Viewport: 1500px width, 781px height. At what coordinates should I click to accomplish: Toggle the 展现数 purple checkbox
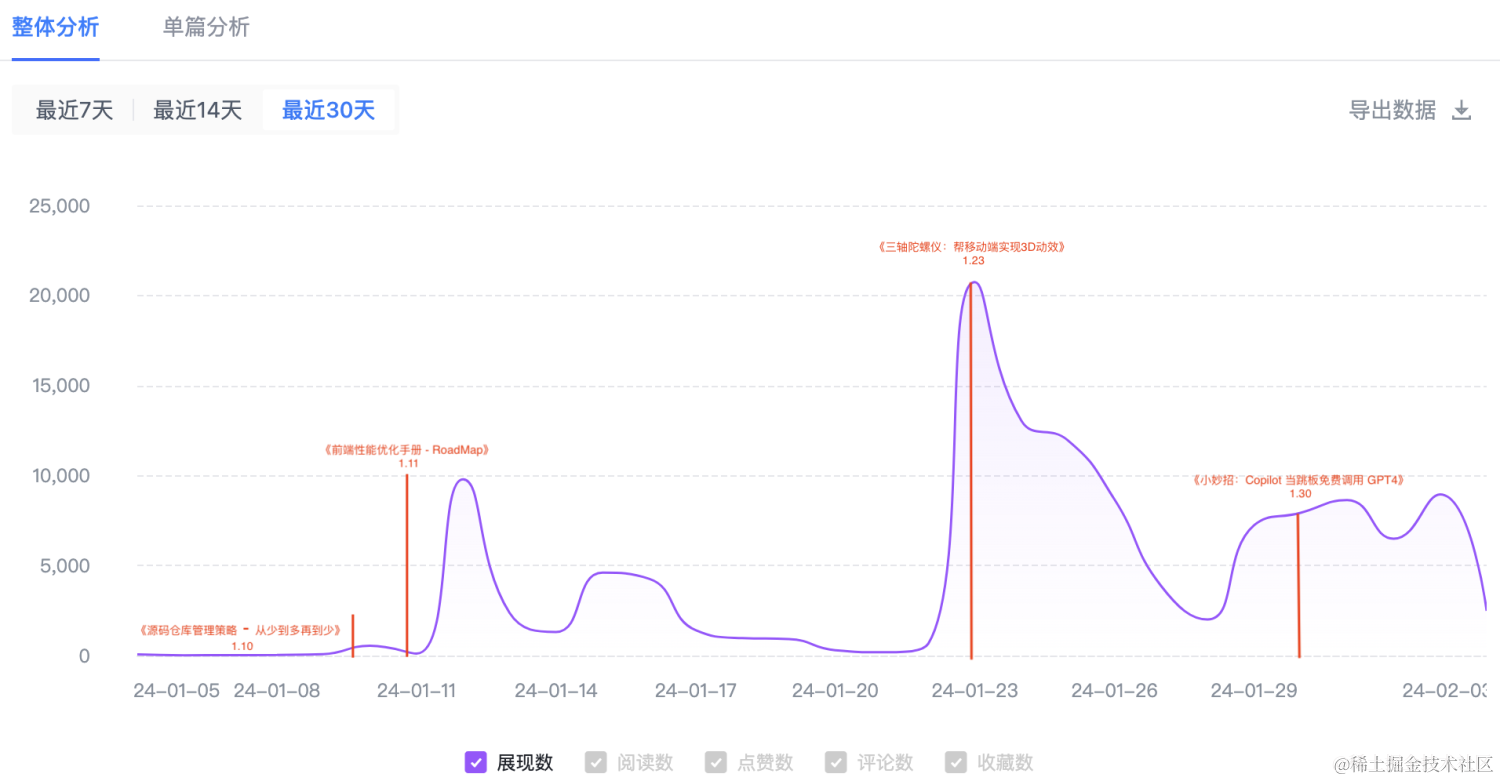pyautogui.click(x=476, y=762)
